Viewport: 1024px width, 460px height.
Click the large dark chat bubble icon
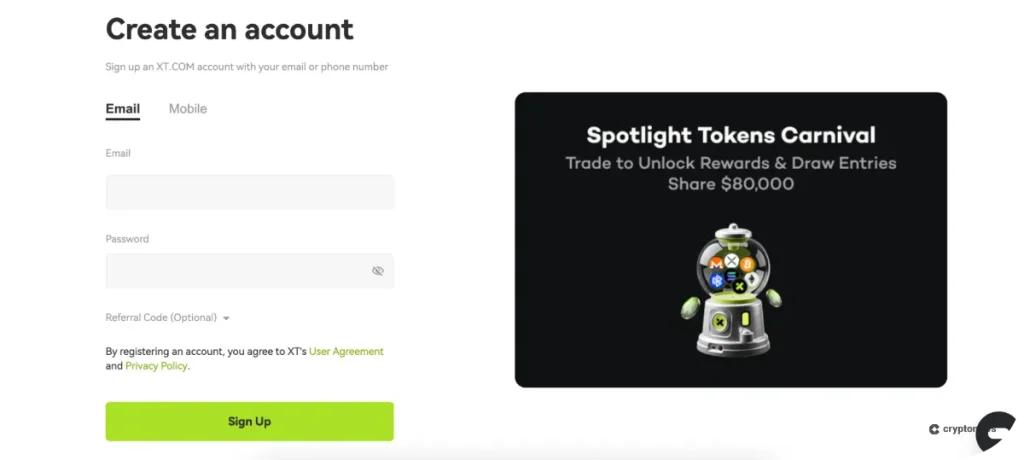995,430
